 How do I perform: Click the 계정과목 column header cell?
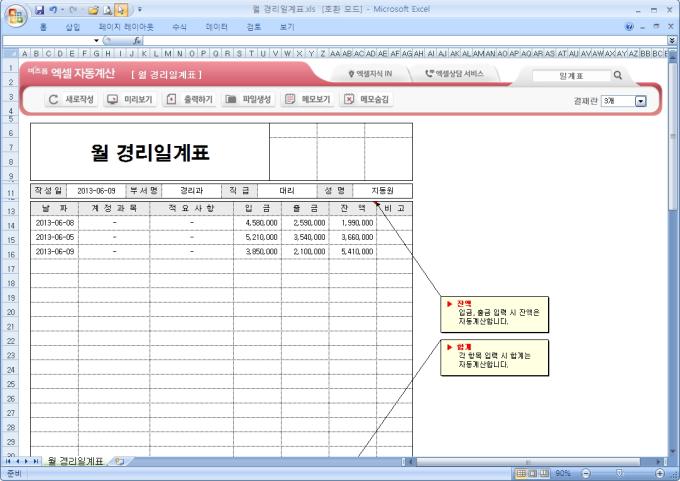click(x=114, y=209)
